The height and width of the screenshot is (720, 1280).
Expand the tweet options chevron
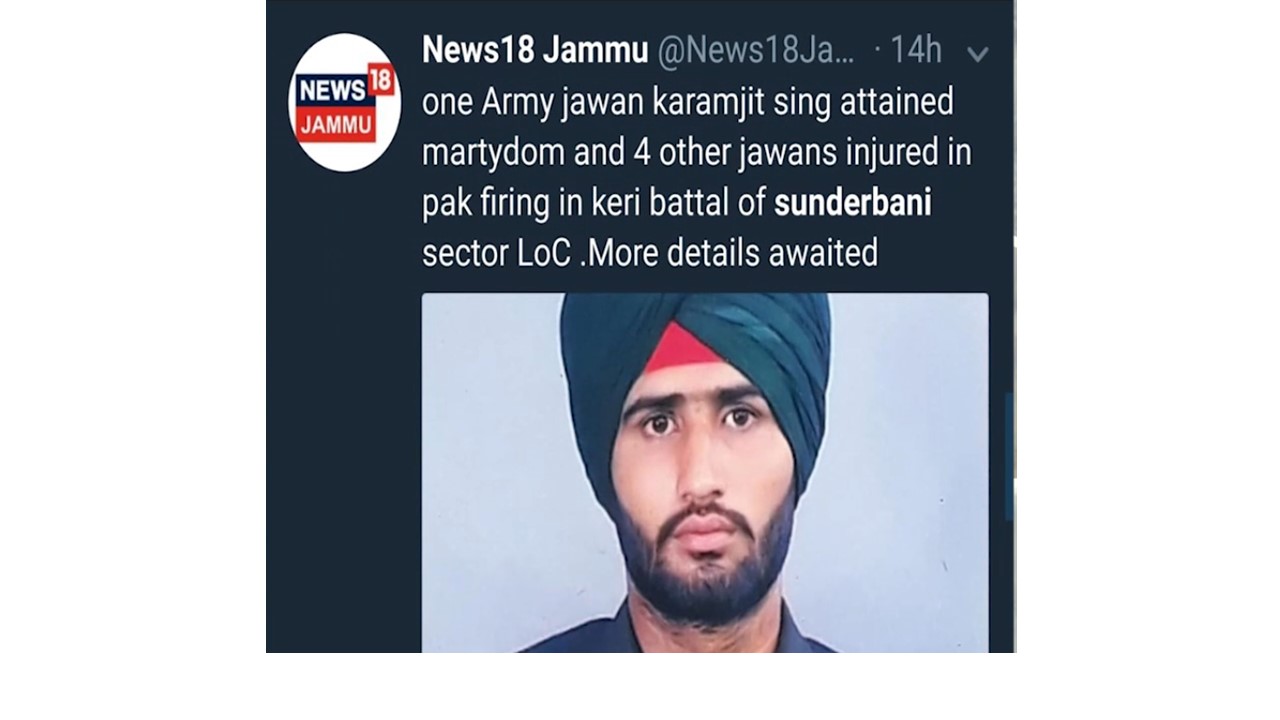978,54
